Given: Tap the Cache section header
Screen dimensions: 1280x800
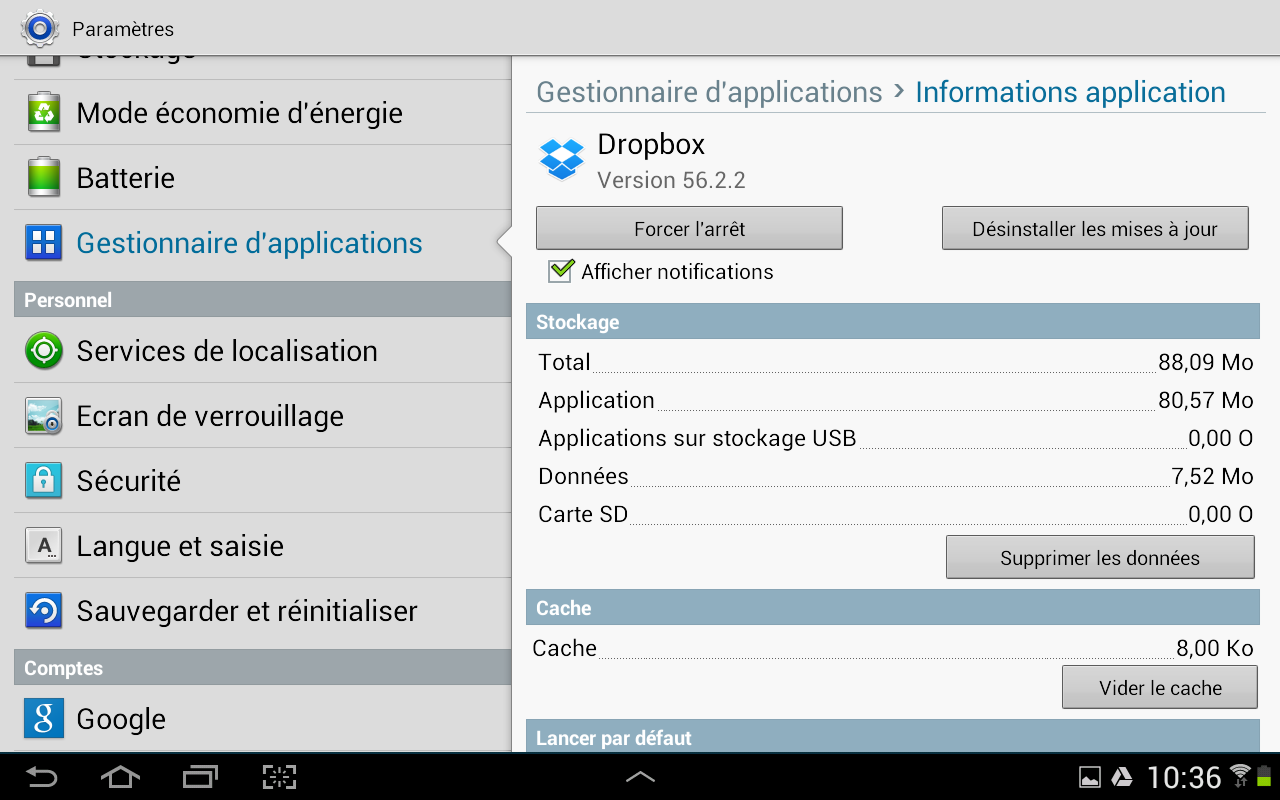Looking at the screenshot, I should [x=892, y=608].
